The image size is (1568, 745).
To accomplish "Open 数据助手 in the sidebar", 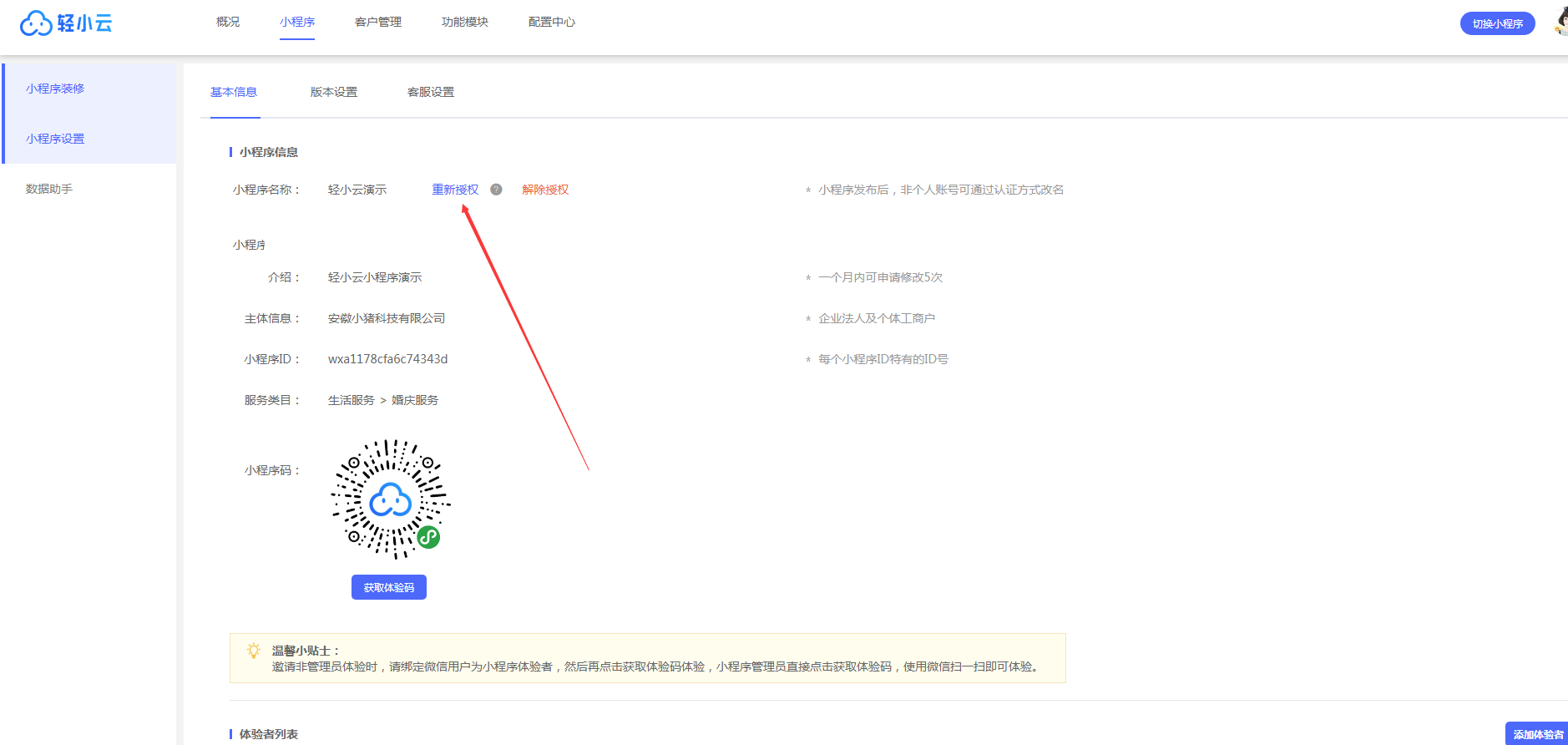I will 49,189.
